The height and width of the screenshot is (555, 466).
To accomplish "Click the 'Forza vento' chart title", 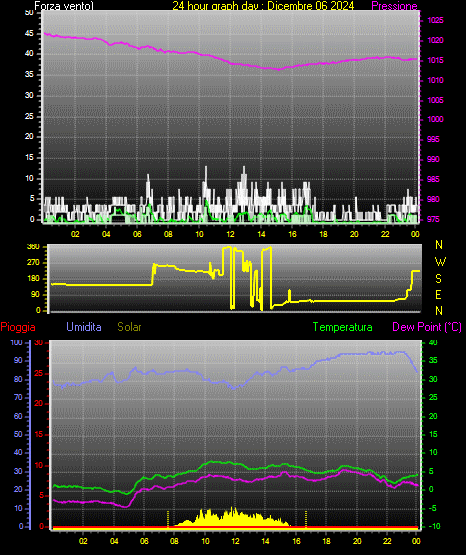I will pyautogui.click(x=64, y=6).
